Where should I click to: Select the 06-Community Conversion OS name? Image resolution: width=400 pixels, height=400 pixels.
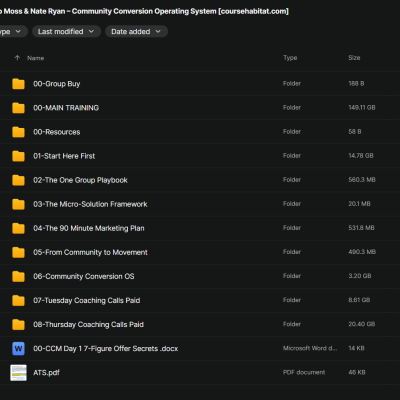(84, 276)
